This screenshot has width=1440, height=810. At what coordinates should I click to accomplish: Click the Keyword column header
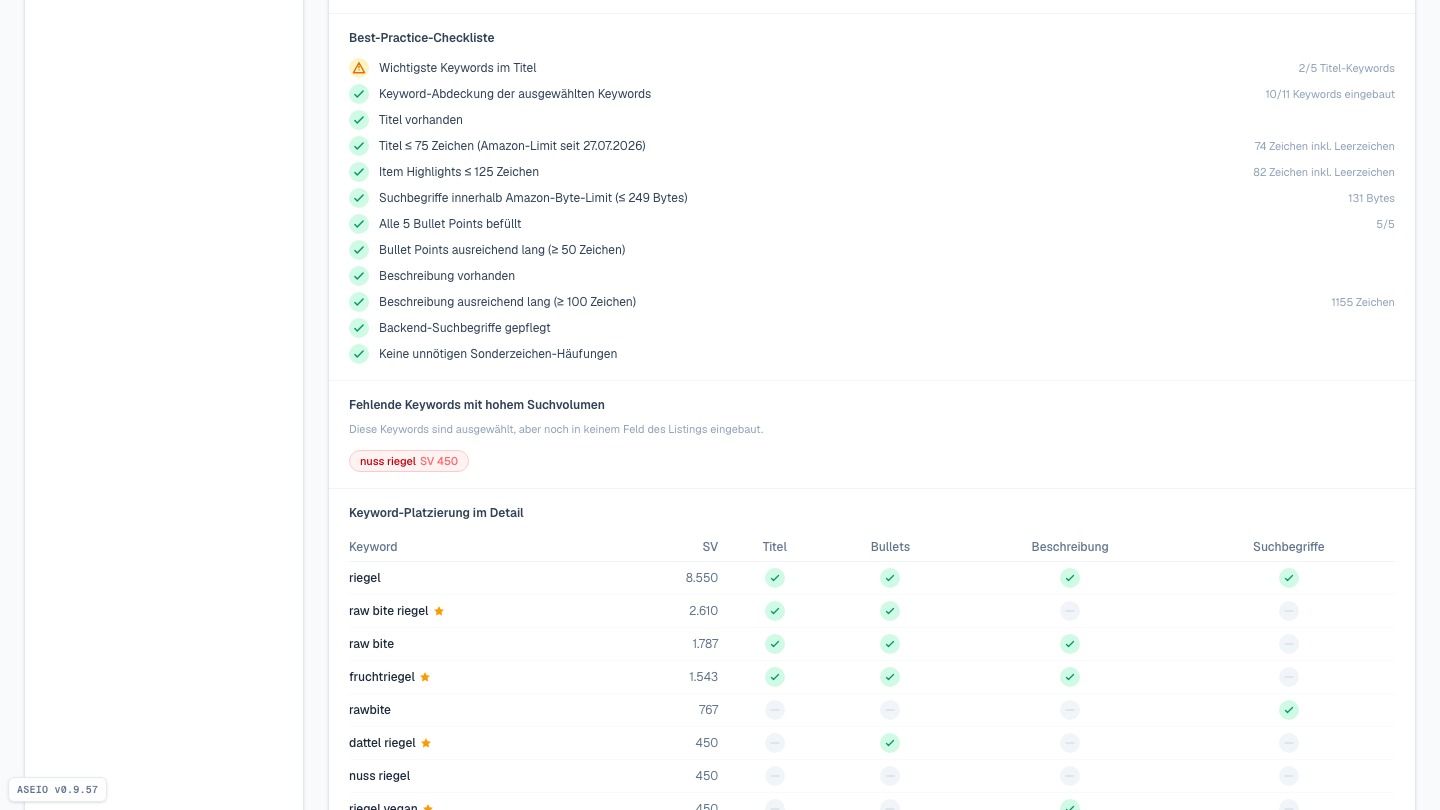coord(373,547)
